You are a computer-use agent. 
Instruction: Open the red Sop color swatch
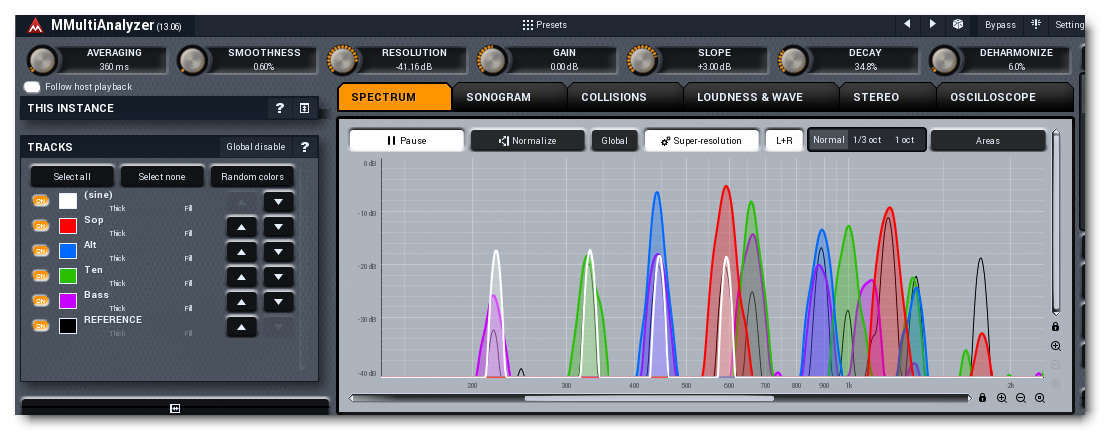pos(68,226)
